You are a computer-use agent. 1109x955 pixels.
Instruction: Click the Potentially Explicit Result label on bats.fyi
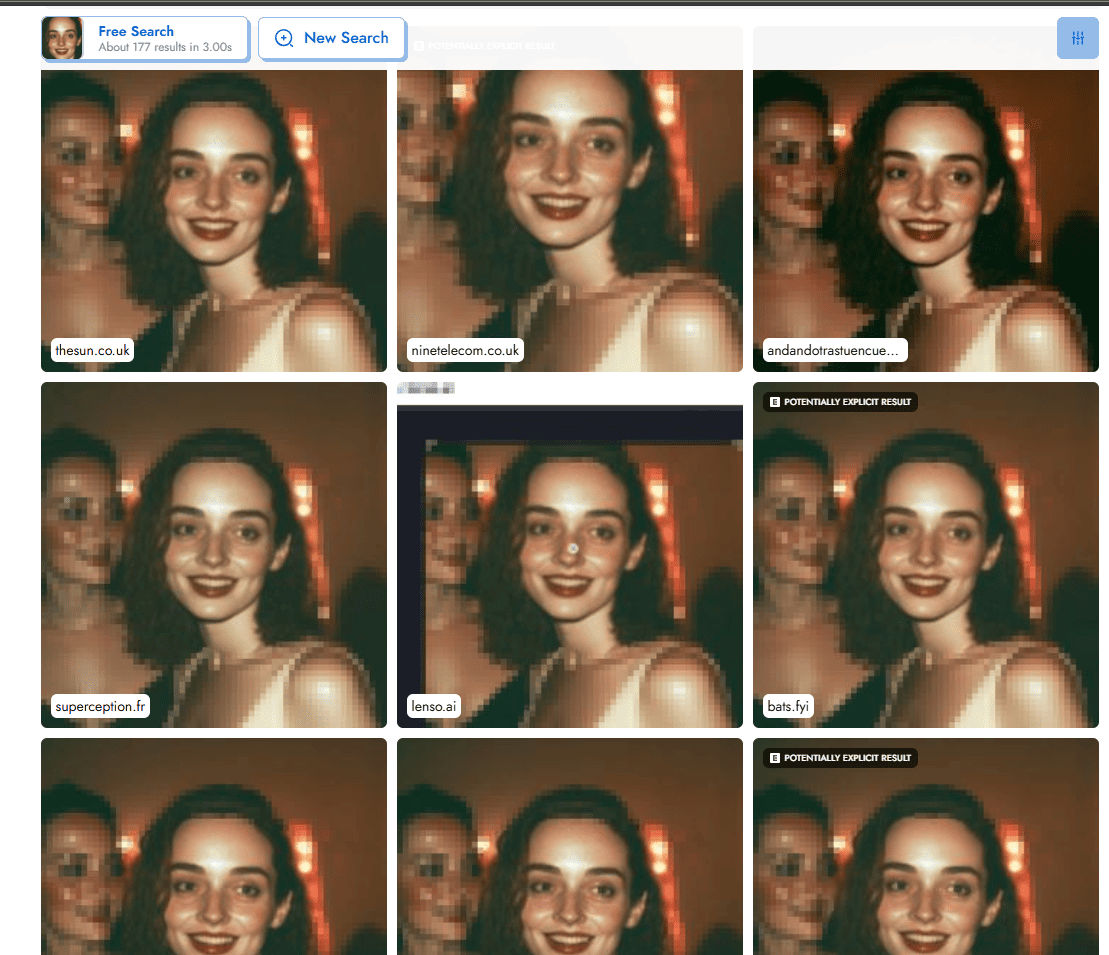[847, 402]
